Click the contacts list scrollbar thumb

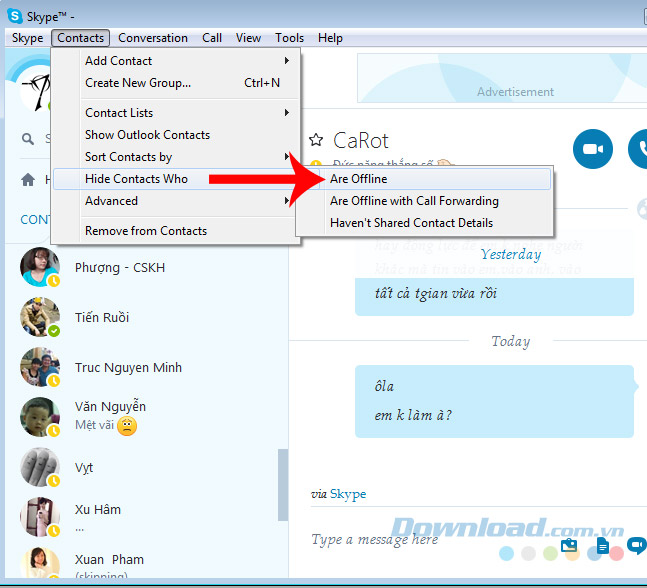coord(283,485)
